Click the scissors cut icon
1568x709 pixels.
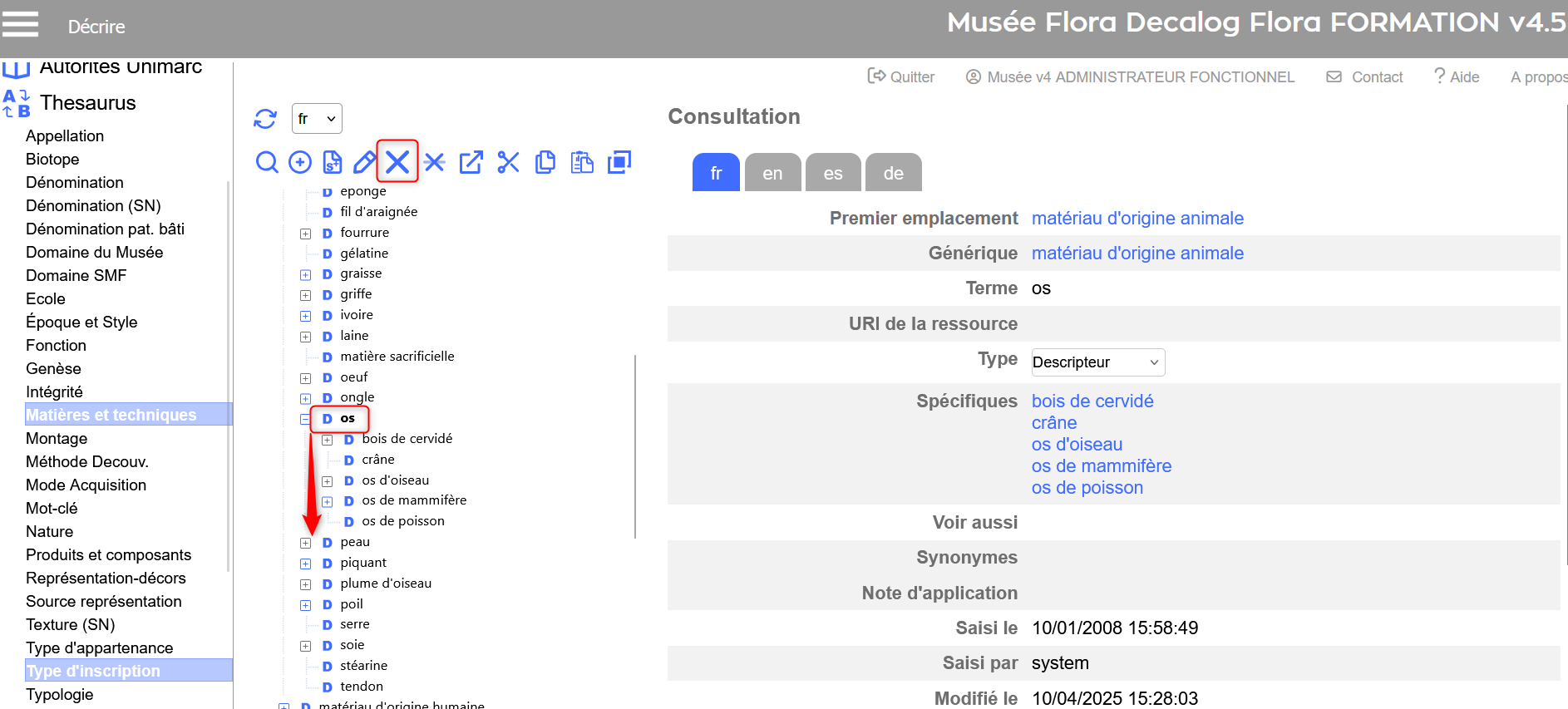508,162
